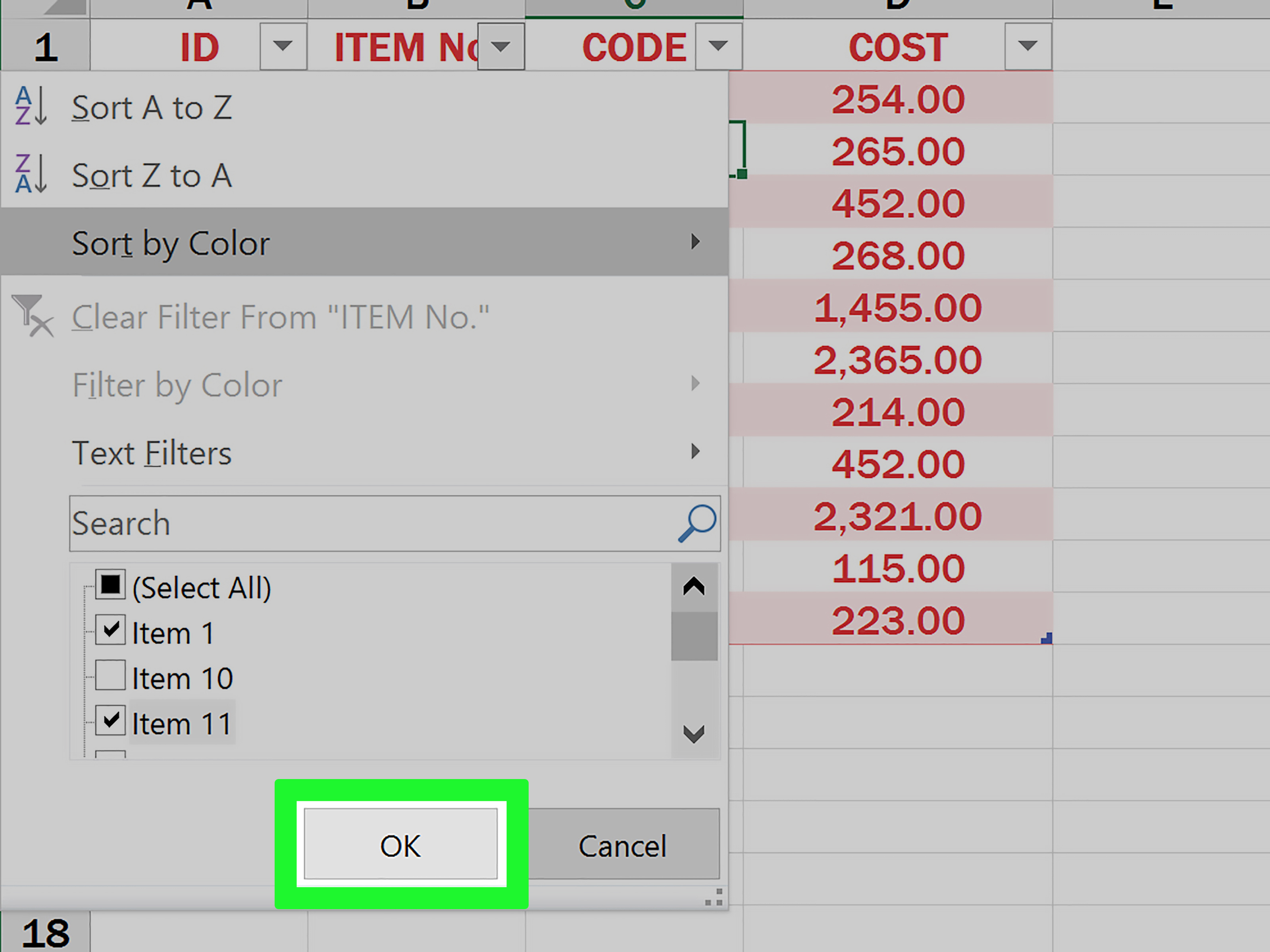1270x952 pixels.
Task: Toggle the Select All checkbox
Action: [110, 585]
